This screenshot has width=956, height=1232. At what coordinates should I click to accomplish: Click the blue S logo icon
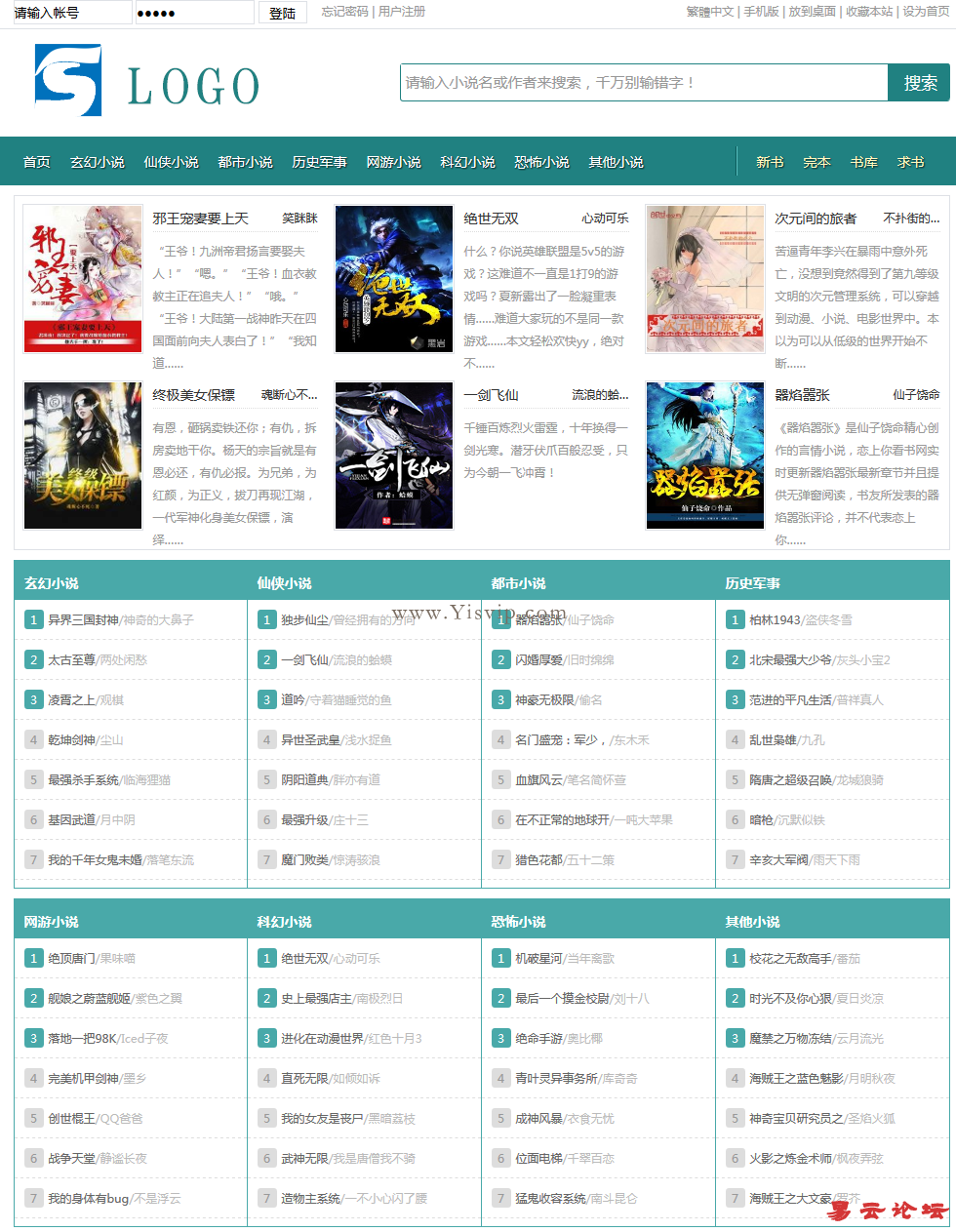click(68, 80)
